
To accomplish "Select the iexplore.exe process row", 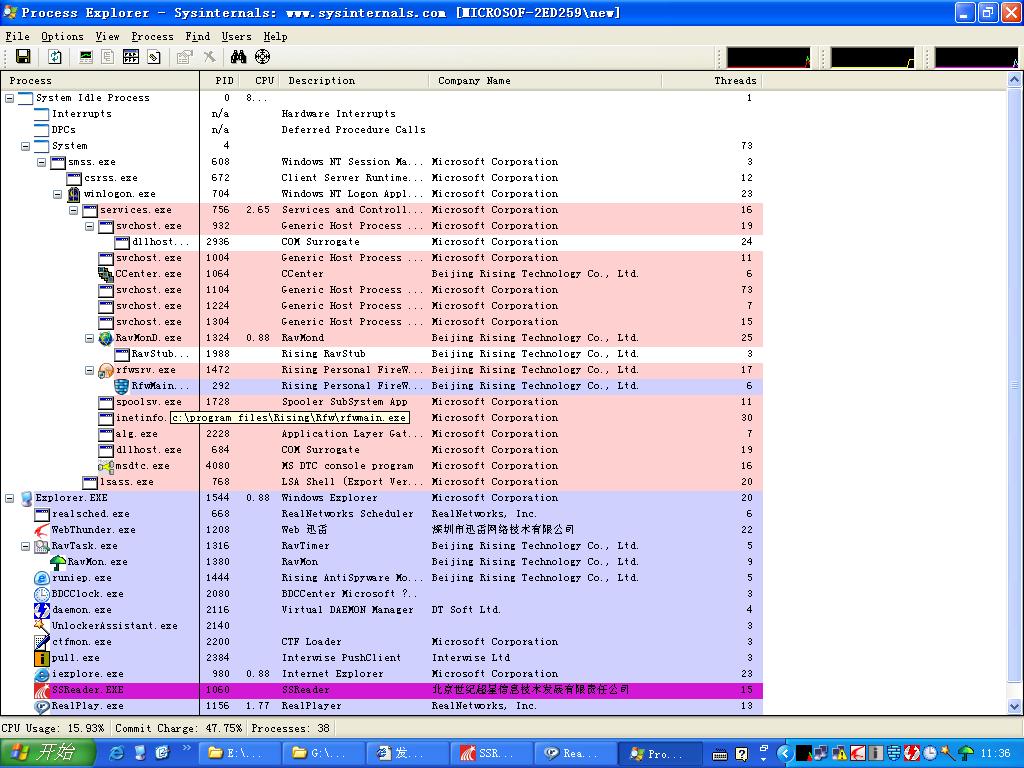I will click(x=88, y=674).
